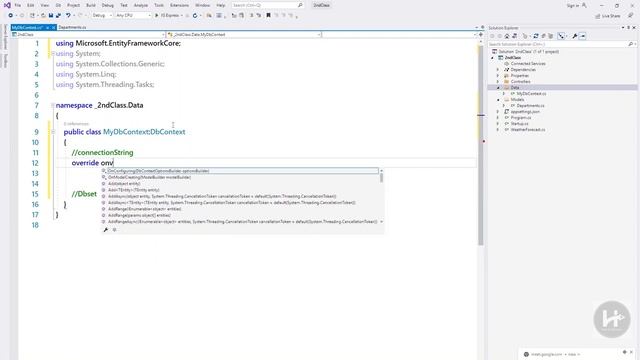Click the Sign in account icon
The height and width of the screenshot is (360, 640).
pos(584,5)
